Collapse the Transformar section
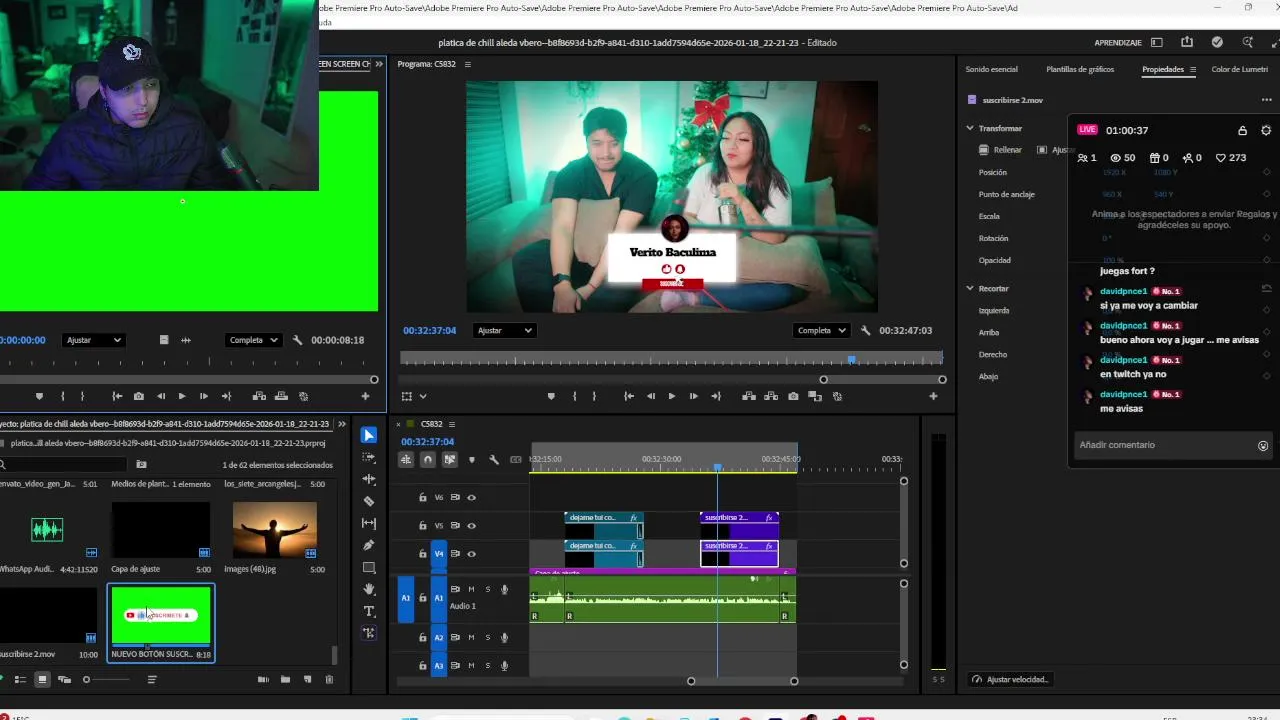 pyautogui.click(x=969, y=128)
